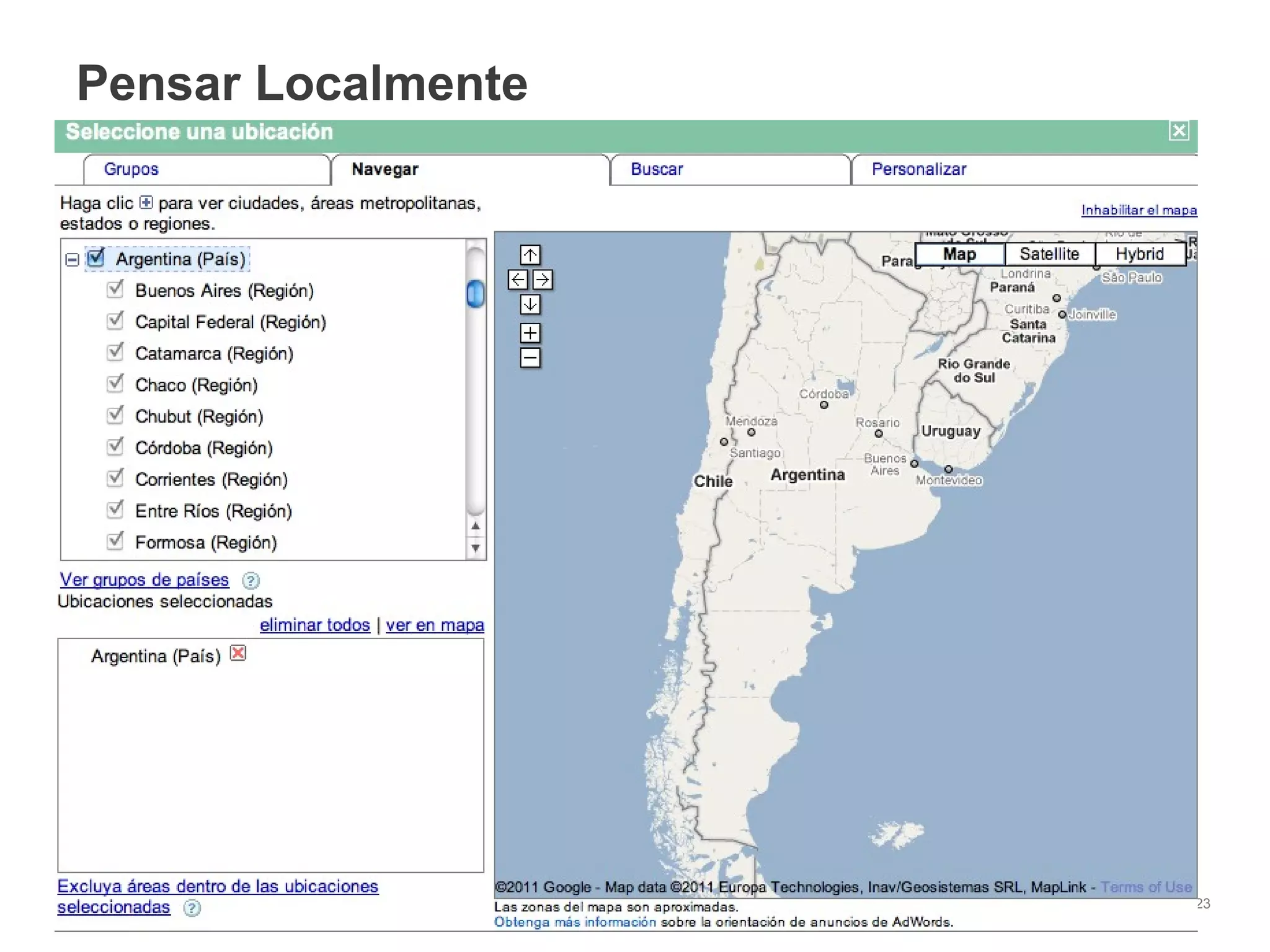Image resolution: width=1270 pixels, height=952 pixels.
Task: Uncheck the Argentina (País) checkbox
Action: tap(96, 257)
